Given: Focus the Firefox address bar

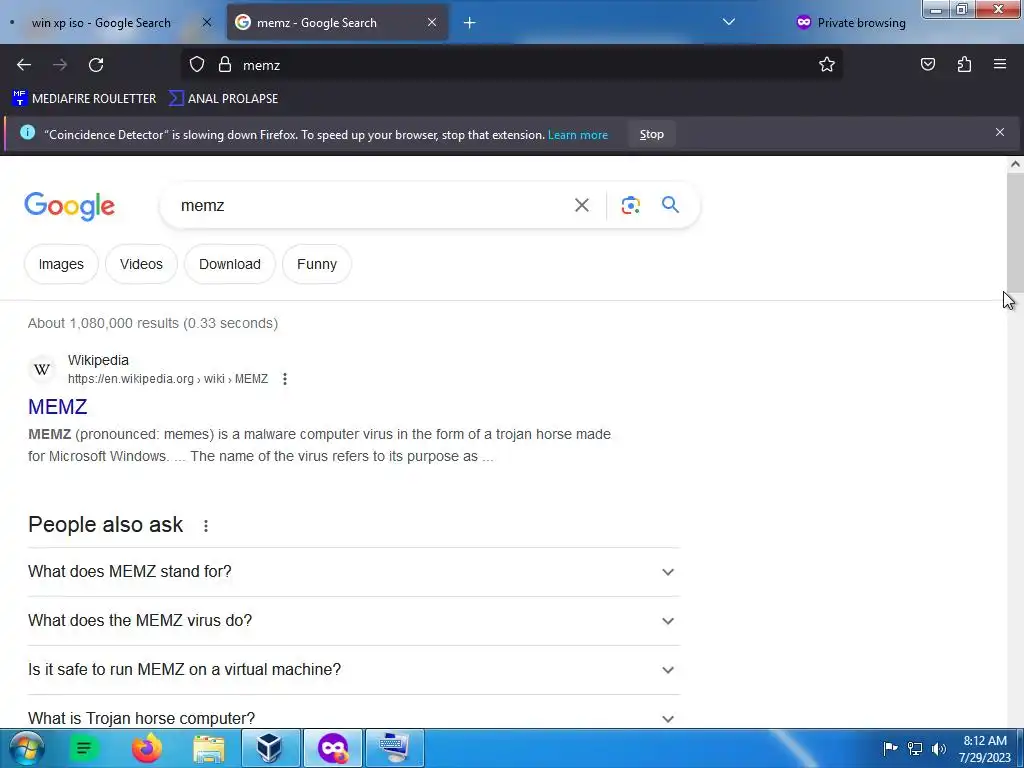Looking at the screenshot, I should pos(522,65).
